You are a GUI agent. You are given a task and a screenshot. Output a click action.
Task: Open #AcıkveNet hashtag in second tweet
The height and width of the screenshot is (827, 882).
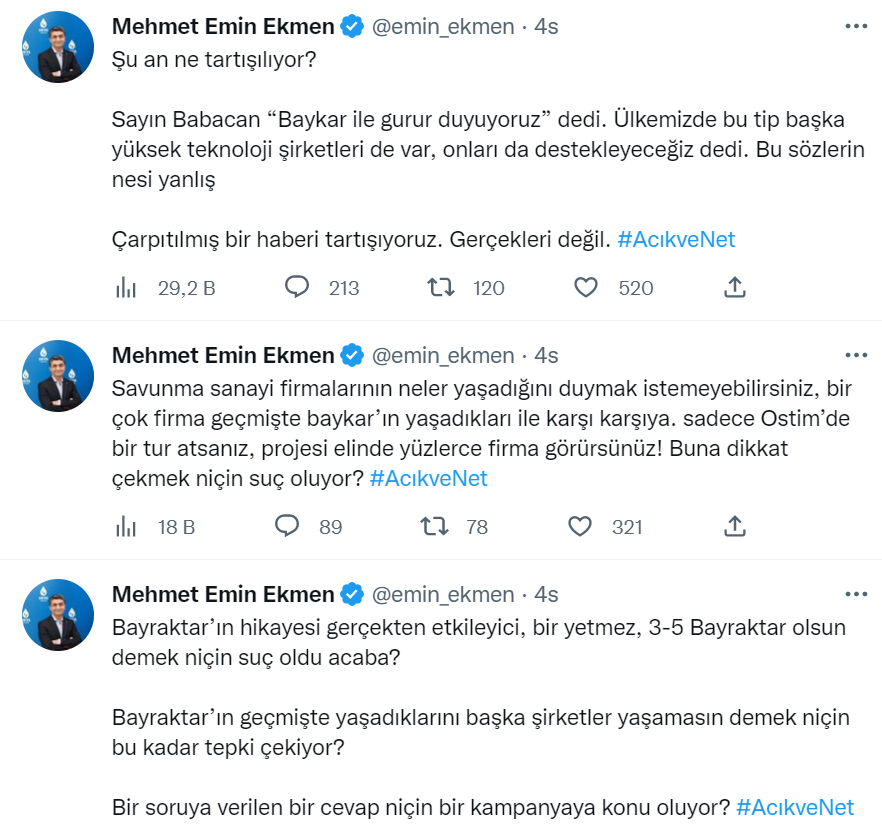428,478
